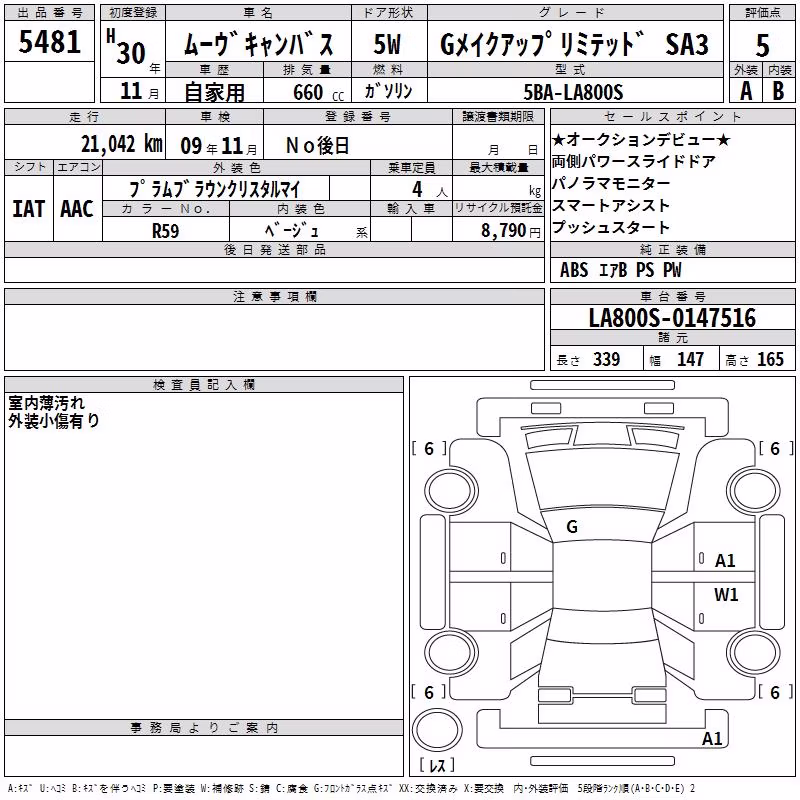Click the exterior rating A
Screen dimensions: 800x800
point(746,91)
